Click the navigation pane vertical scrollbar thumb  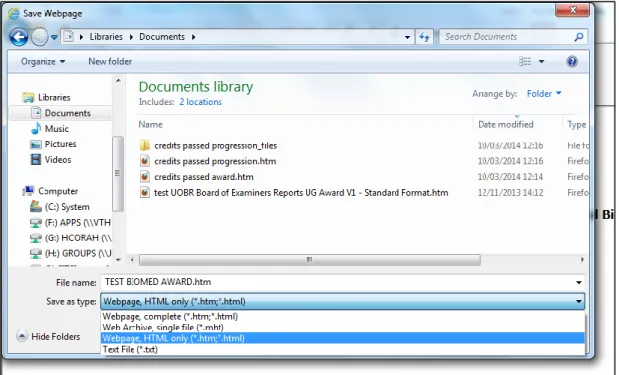(x=117, y=173)
